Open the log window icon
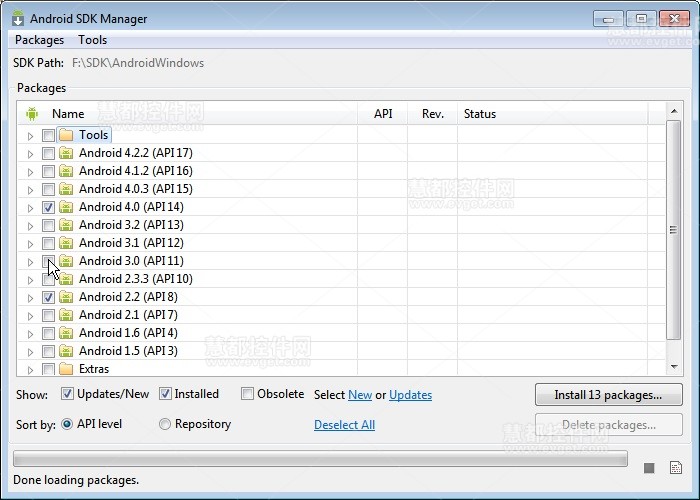Screen dimensions: 700x500 tap(676, 467)
